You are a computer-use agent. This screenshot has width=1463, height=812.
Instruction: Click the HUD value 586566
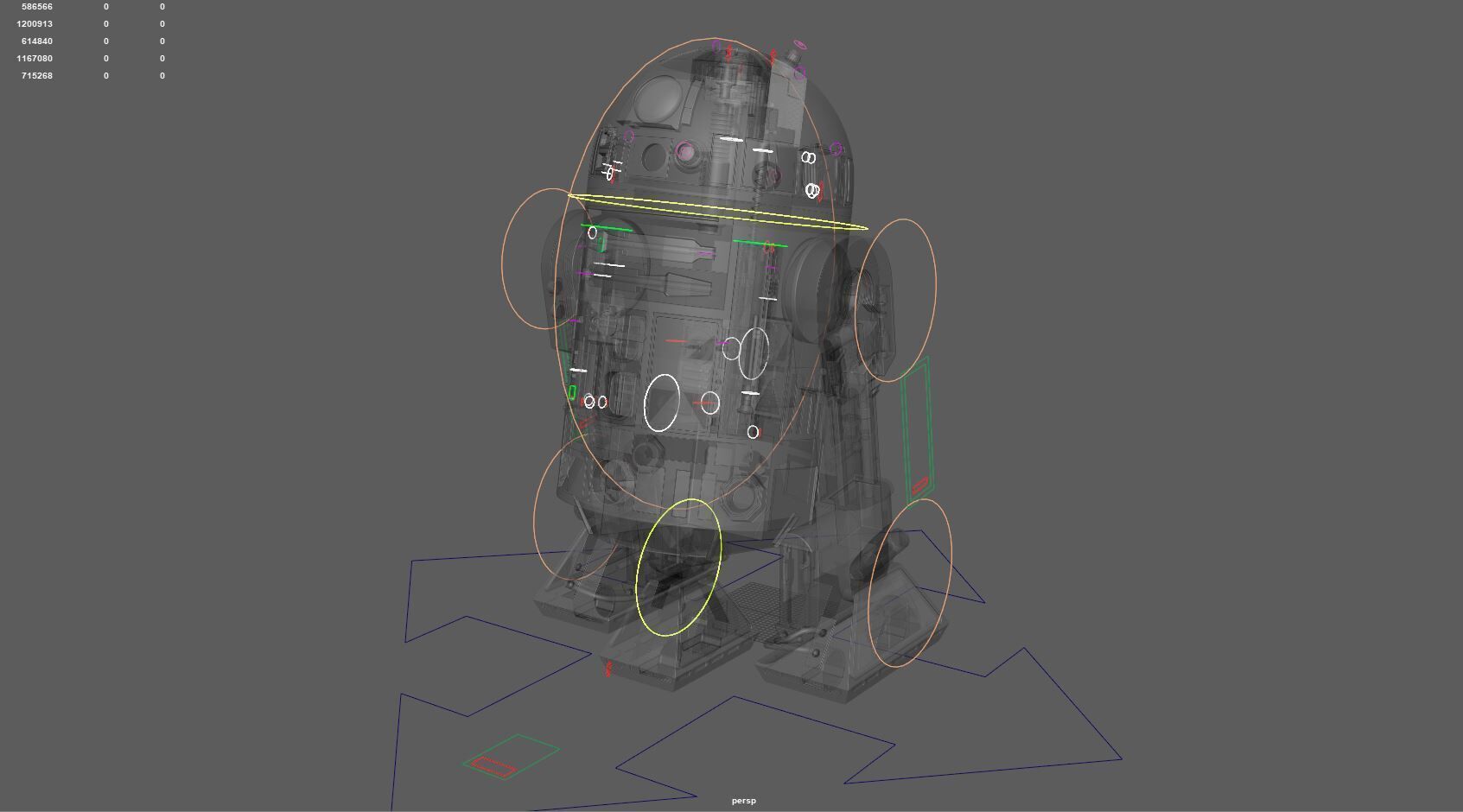pyautogui.click(x=37, y=7)
